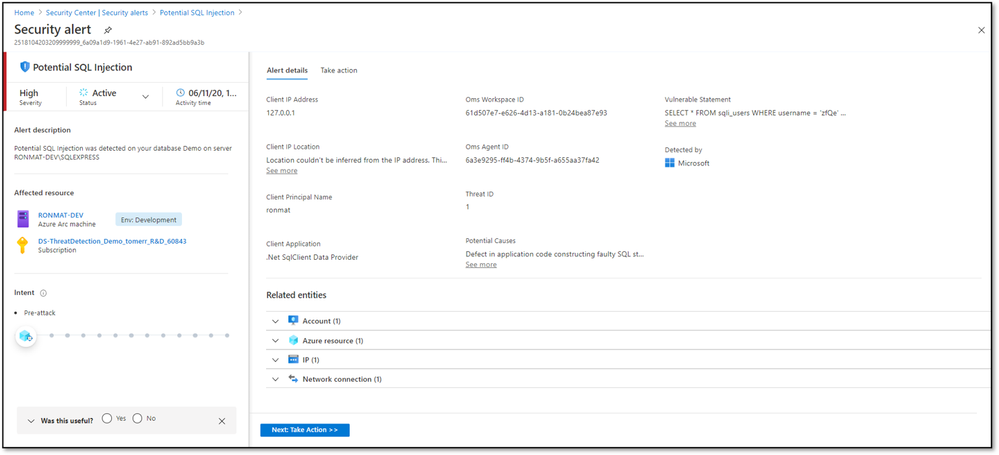Image resolution: width=999 pixels, height=455 pixels.
Task: Click the Client IP Address value 127.0.0.1
Action: pyautogui.click(x=280, y=113)
